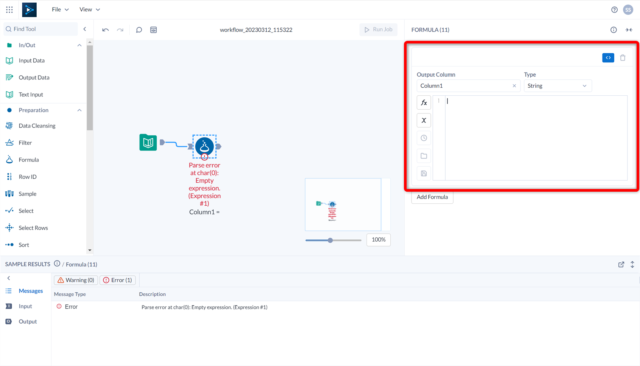Open the Type String dropdown
Viewport: 640px width, 366px height.
click(x=558, y=86)
